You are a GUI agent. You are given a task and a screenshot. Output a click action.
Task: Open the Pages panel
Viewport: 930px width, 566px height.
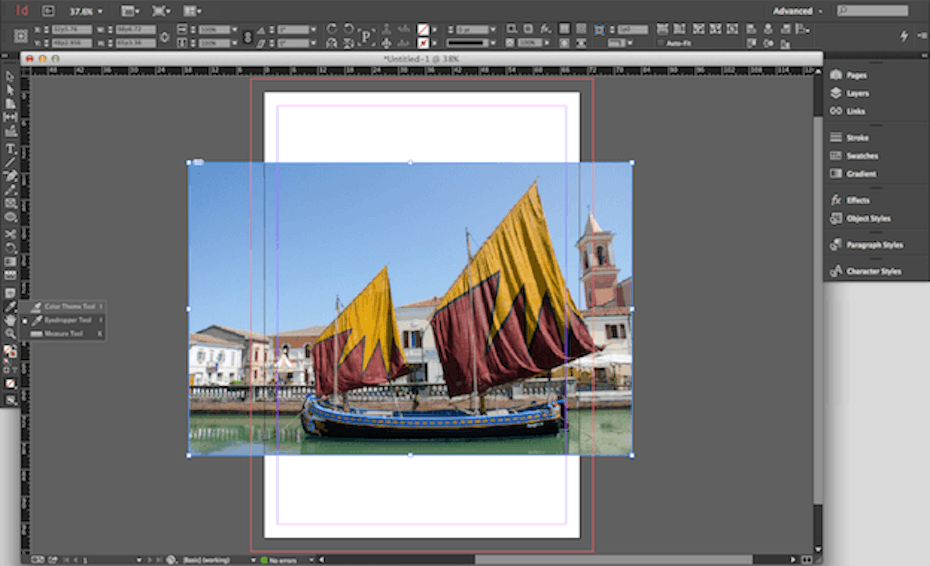tap(856, 75)
